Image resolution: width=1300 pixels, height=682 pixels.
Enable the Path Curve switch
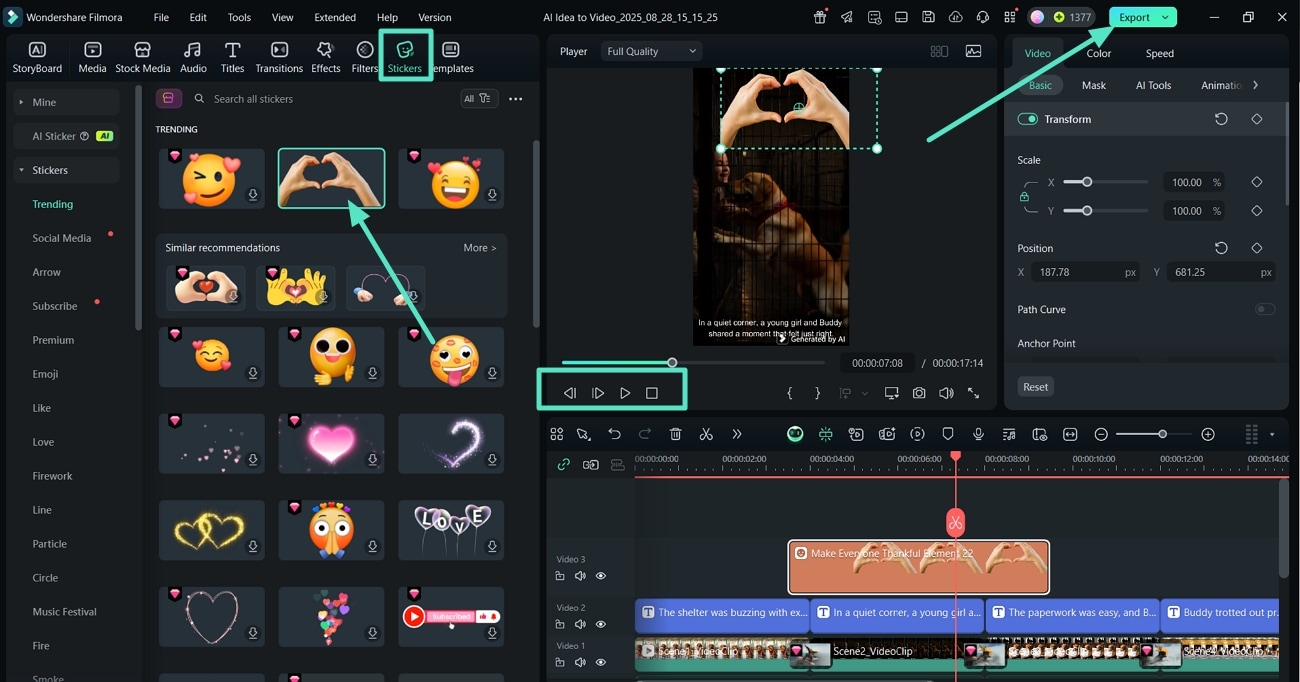coord(1265,309)
